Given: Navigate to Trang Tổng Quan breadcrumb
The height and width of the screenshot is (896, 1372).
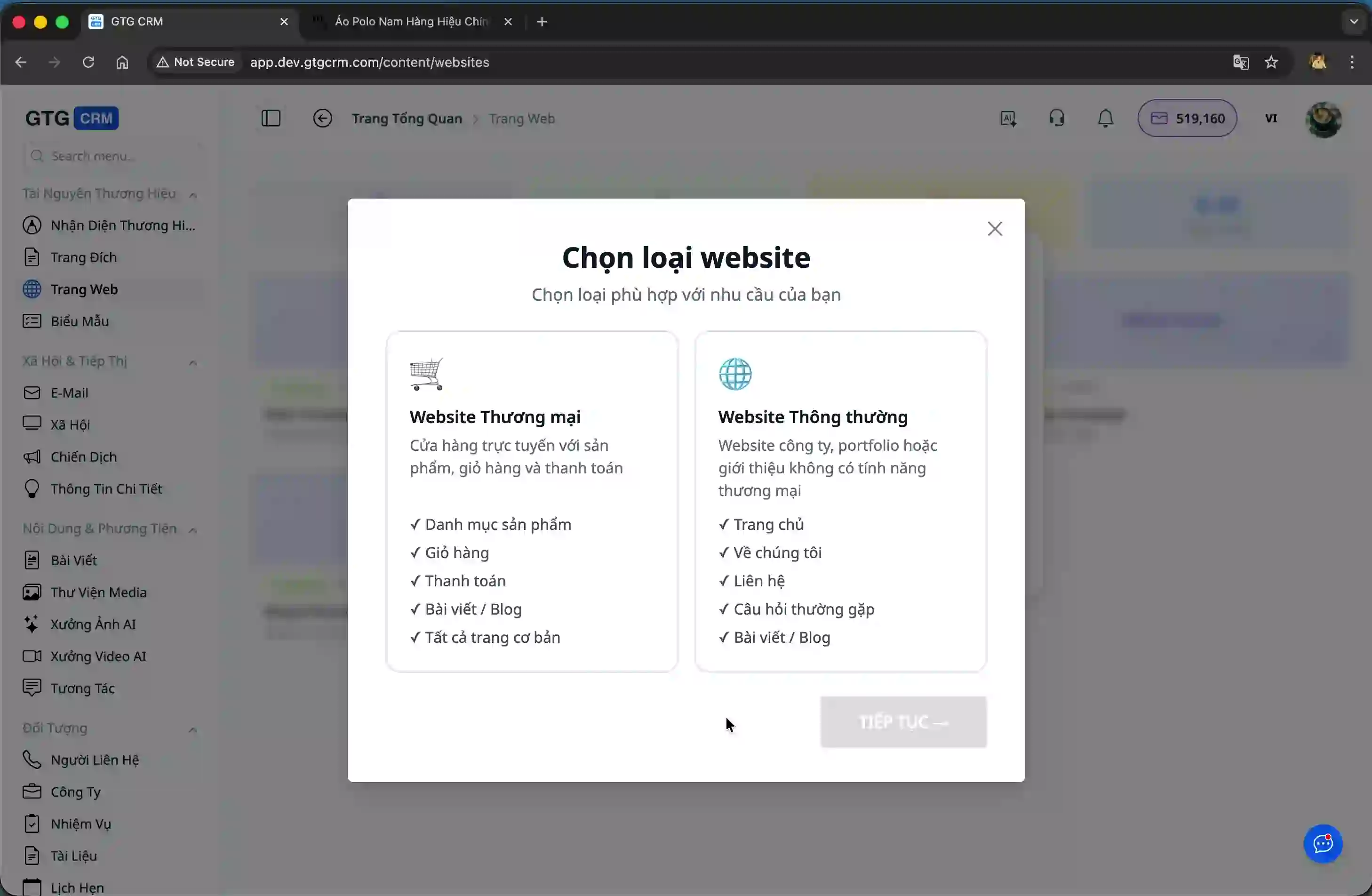Looking at the screenshot, I should [x=407, y=118].
